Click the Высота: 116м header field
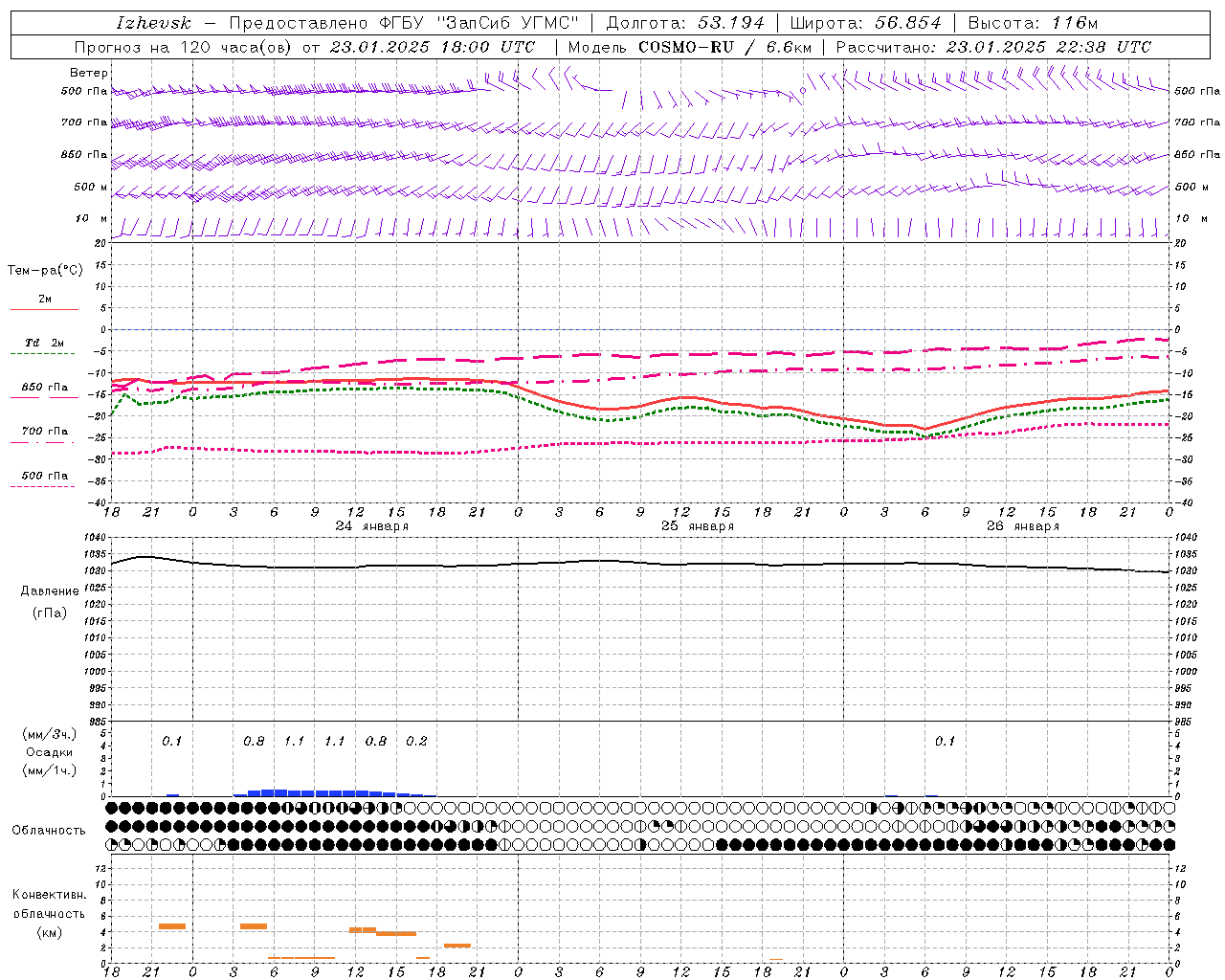Image resolution: width=1225 pixels, height=980 pixels. coord(1033,23)
